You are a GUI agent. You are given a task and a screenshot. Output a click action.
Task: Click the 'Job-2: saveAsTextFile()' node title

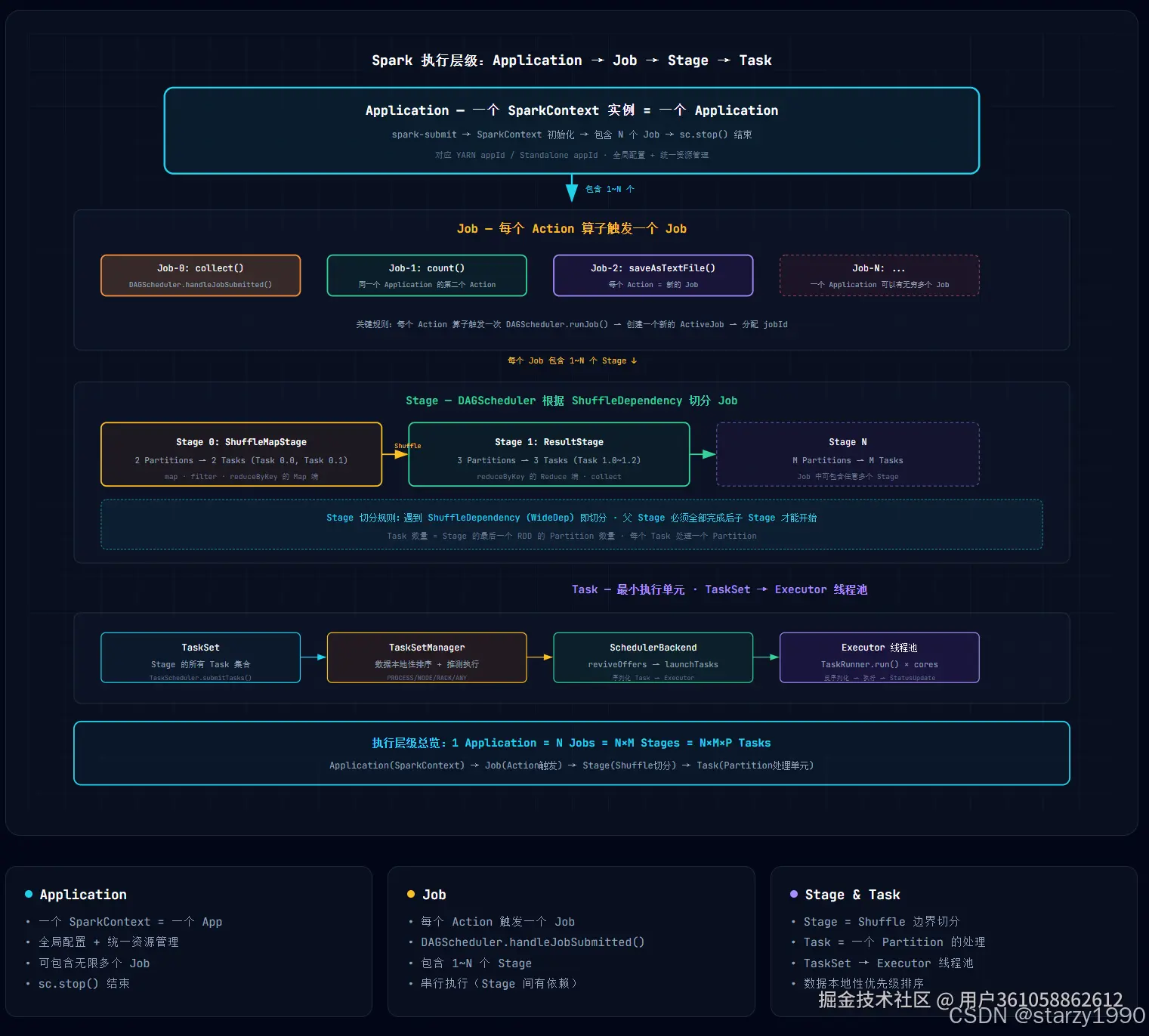pyautogui.click(x=653, y=268)
